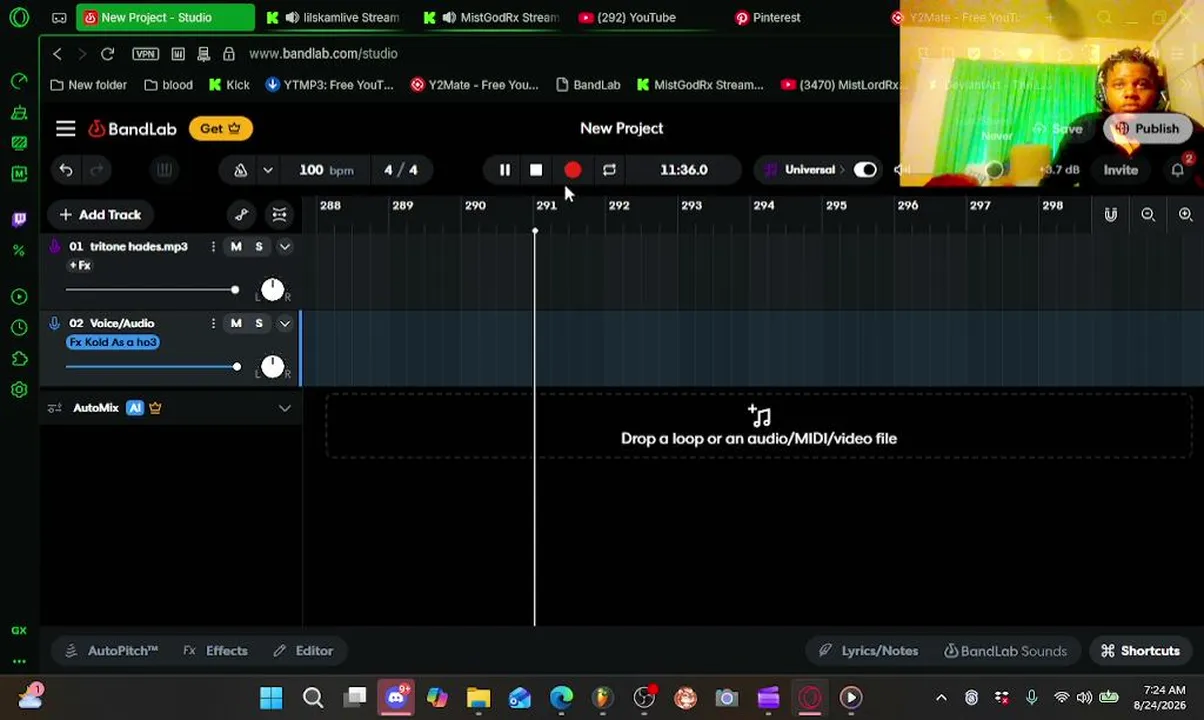This screenshot has width=1204, height=720.
Task: Open the notifications bell
Action: point(1178,170)
